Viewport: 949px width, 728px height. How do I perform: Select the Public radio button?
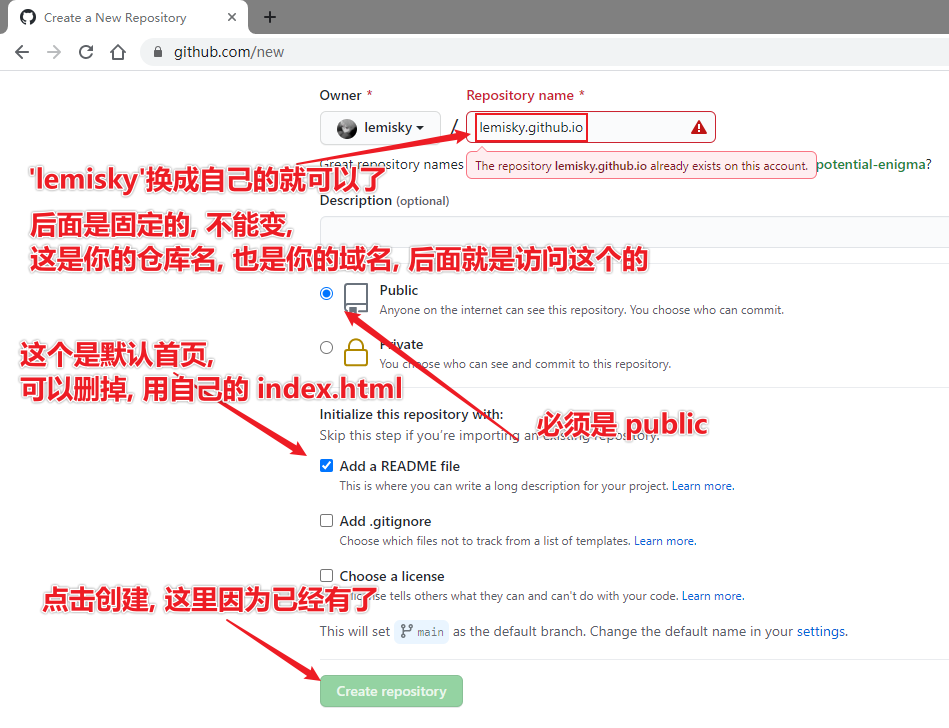click(x=326, y=293)
